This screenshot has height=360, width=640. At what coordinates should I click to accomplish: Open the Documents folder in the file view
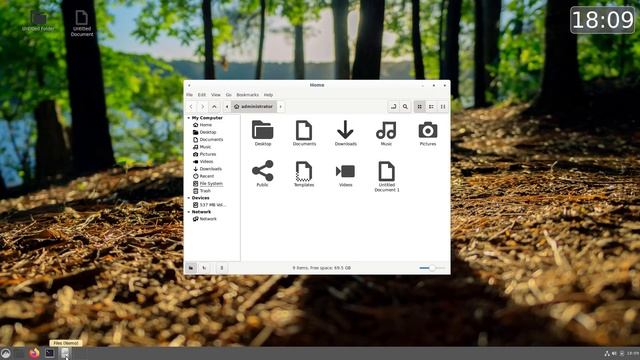coord(304,133)
